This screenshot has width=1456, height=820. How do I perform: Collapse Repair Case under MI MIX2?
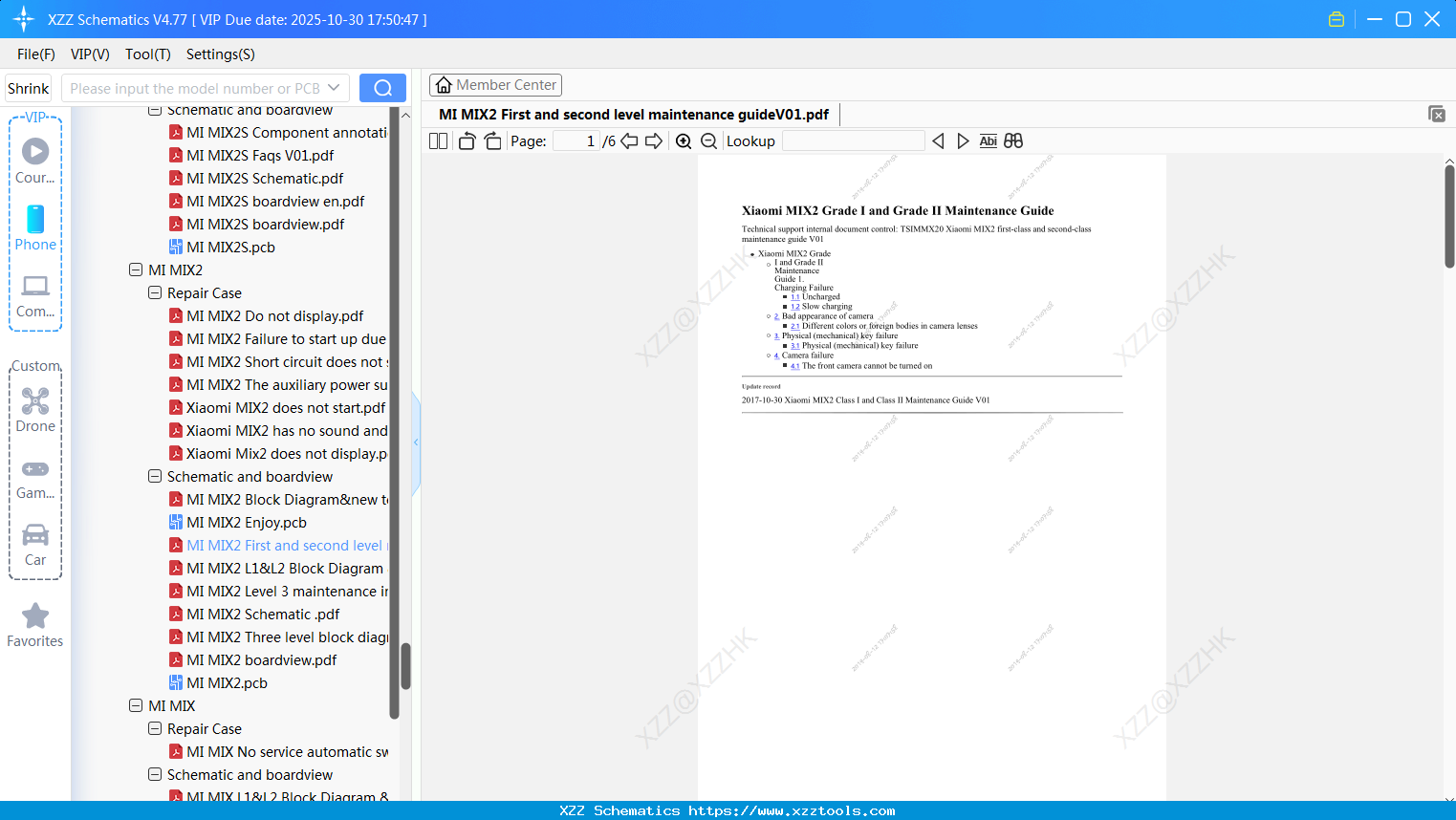tap(155, 293)
